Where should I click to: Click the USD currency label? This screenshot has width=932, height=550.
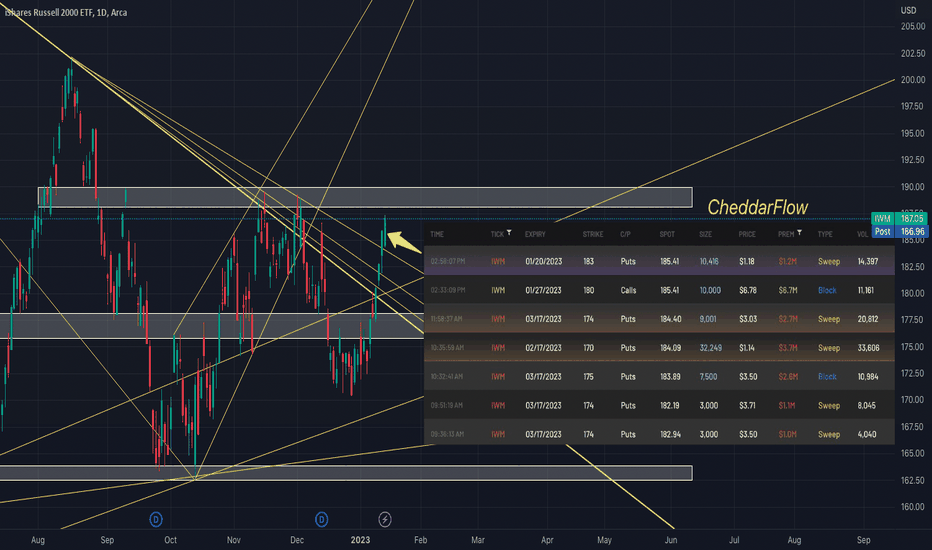click(908, 10)
